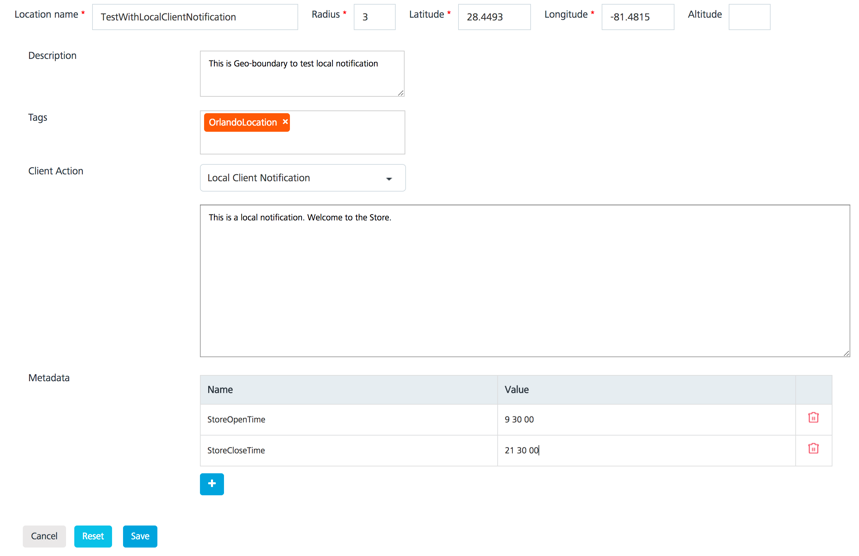This screenshot has width=859, height=556.
Task: Edit the Longitude value
Action: pos(637,17)
